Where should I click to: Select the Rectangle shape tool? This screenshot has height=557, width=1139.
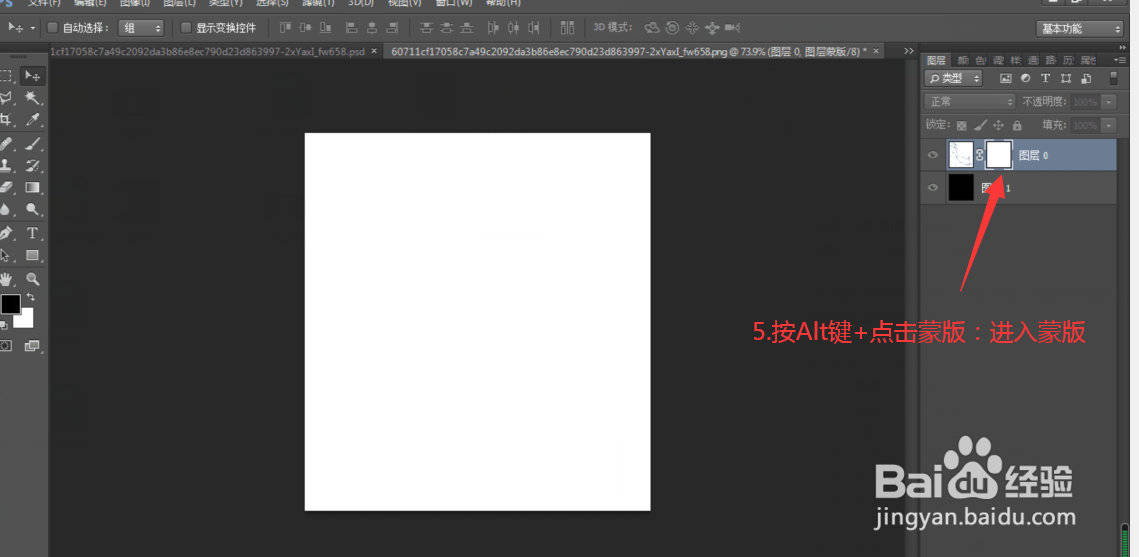32,256
